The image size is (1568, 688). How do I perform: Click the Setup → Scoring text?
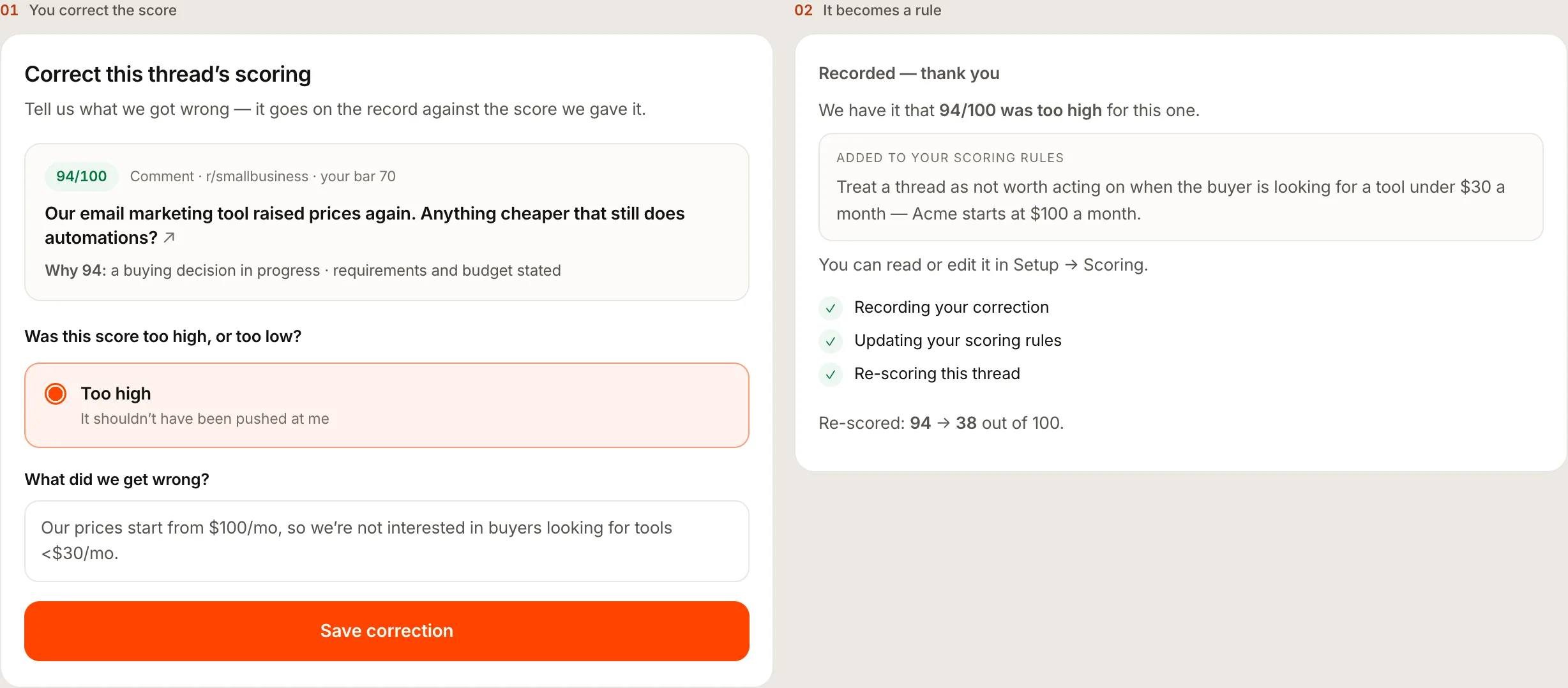(x=1080, y=265)
